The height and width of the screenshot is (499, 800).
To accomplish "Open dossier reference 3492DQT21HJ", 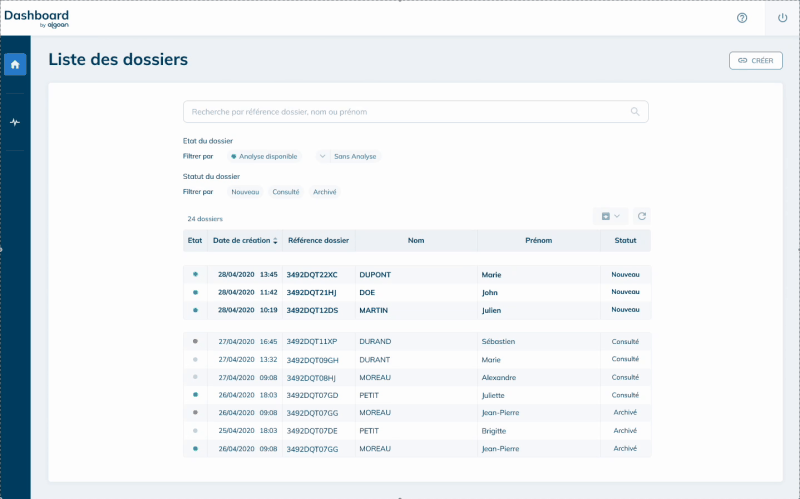I will 312,292.
